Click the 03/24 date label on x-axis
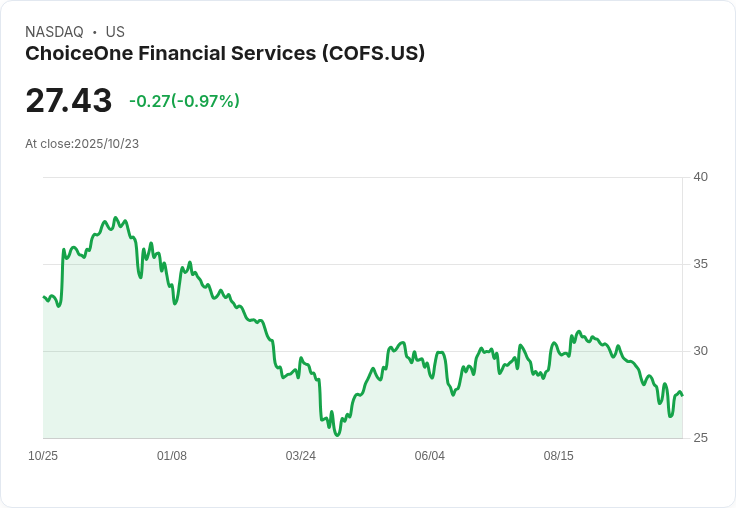 click(300, 456)
